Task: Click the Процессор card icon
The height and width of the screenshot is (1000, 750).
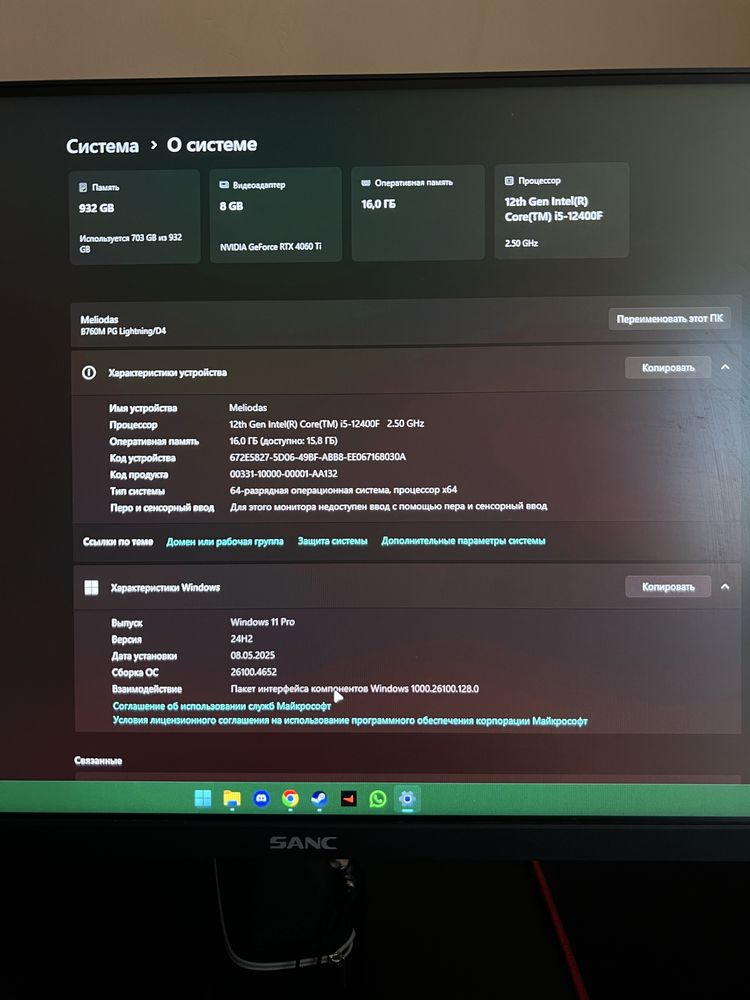Action: (509, 180)
